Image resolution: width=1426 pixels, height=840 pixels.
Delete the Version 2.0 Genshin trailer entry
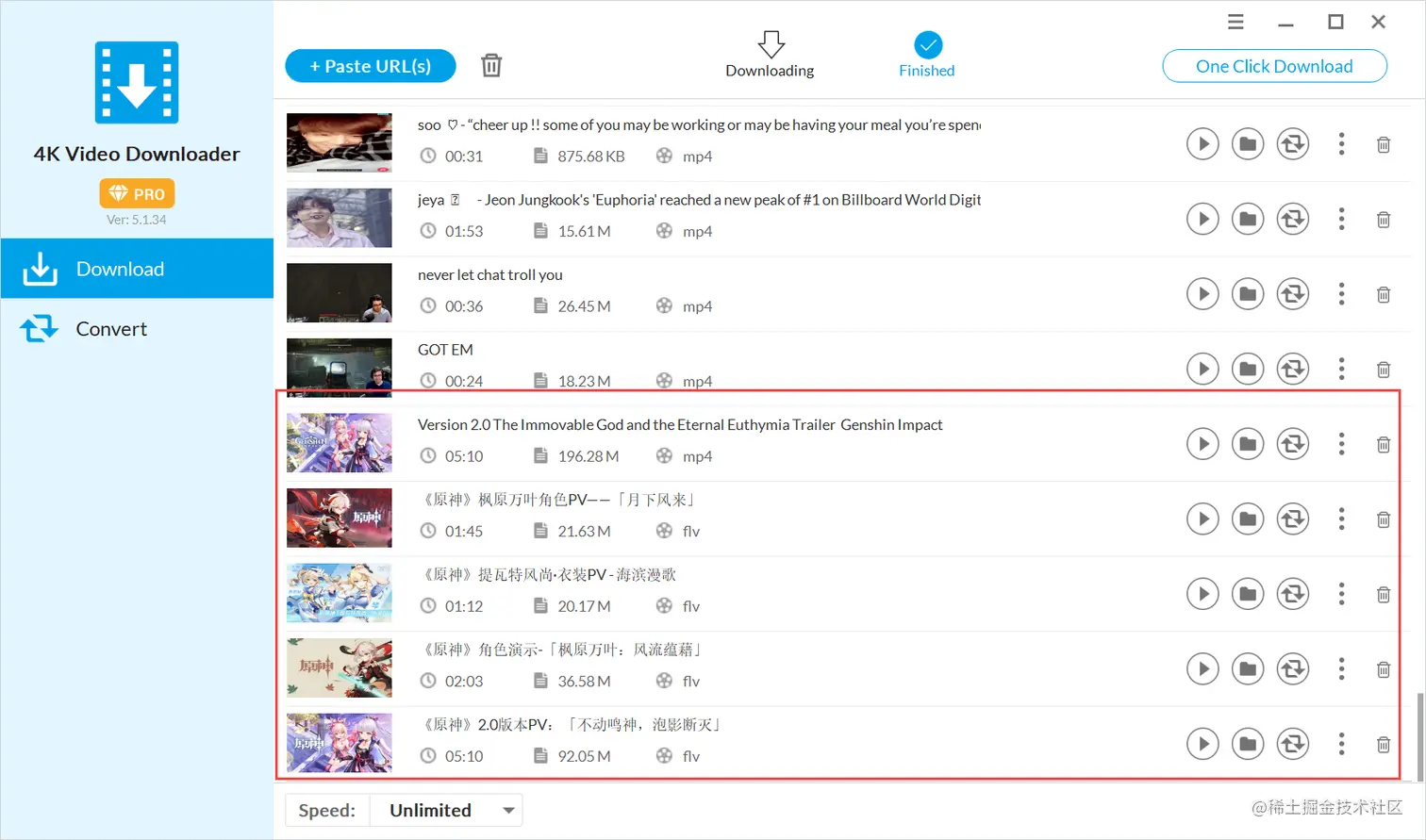pos(1384,445)
